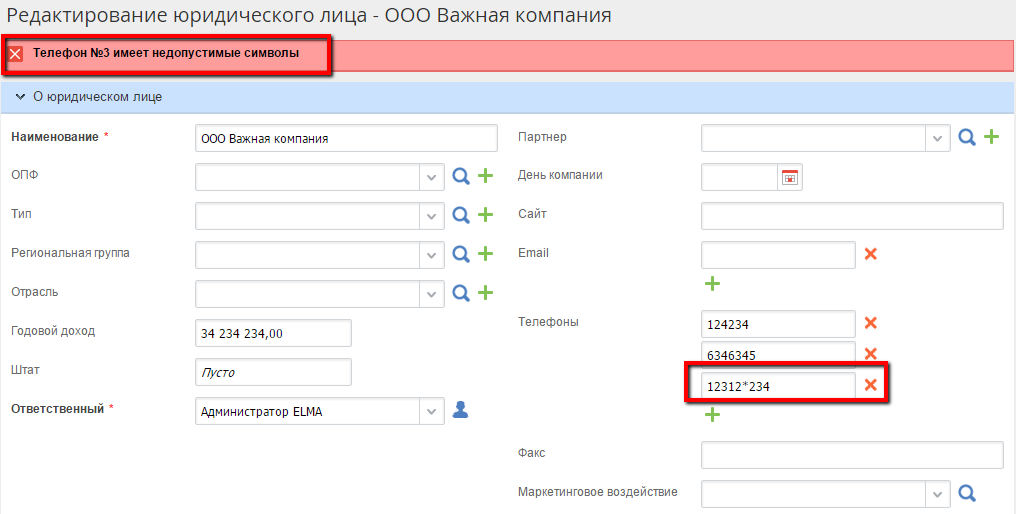Open the calendar picker for День компании
This screenshot has height=514, width=1016.
pyautogui.click(x=790, y=177)
